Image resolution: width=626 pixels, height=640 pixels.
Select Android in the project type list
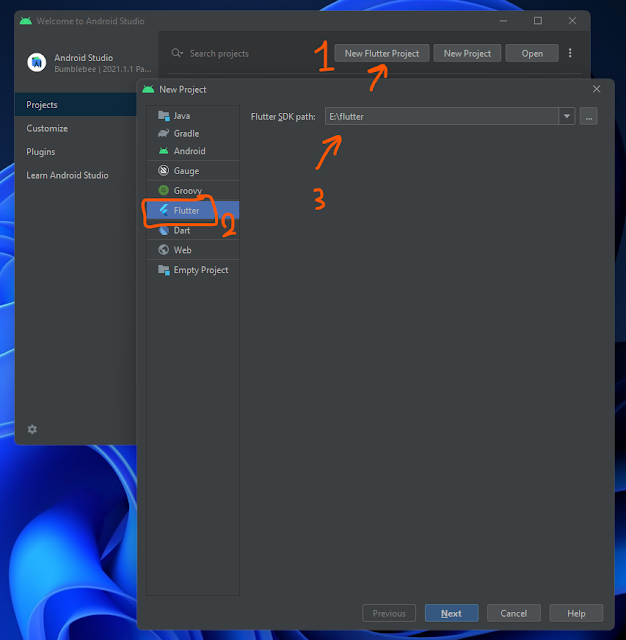193,151
